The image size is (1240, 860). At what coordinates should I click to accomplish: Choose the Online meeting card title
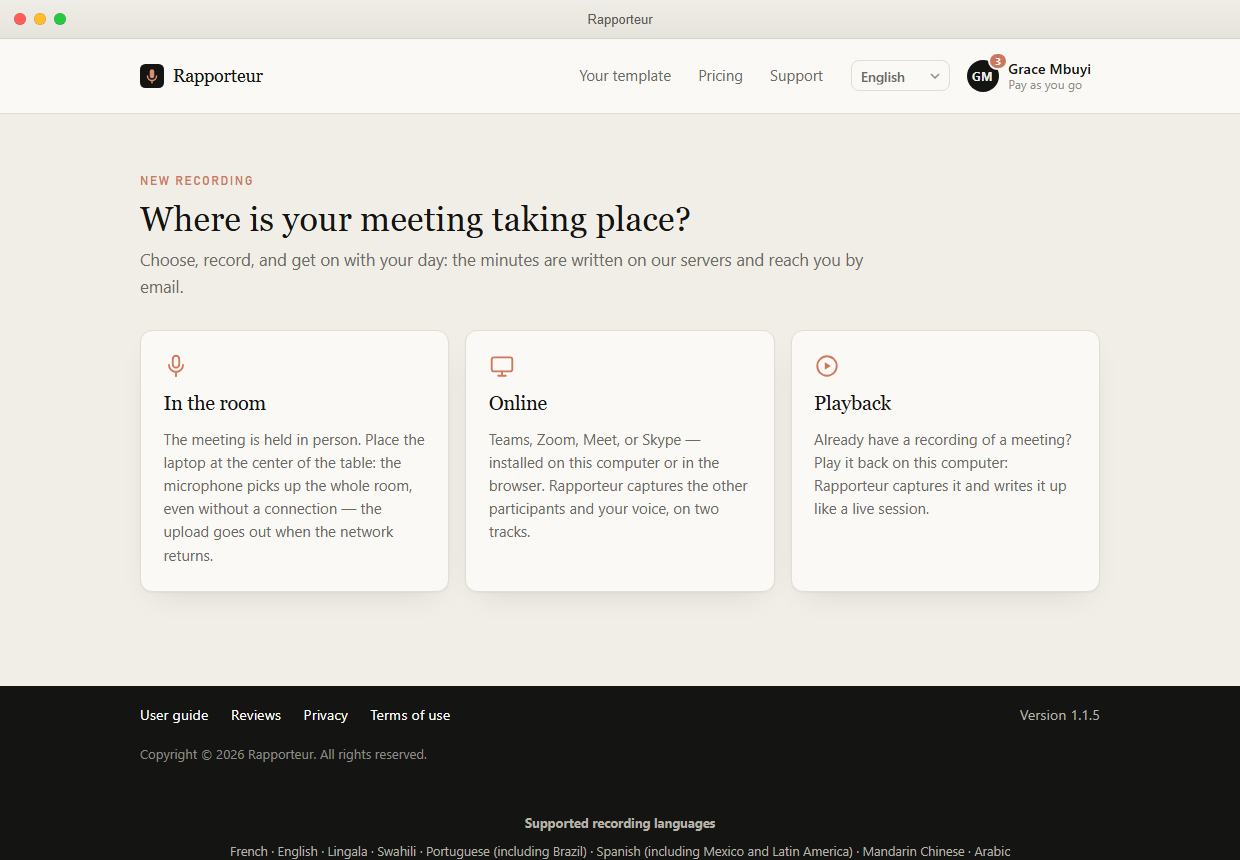point(518,403)
